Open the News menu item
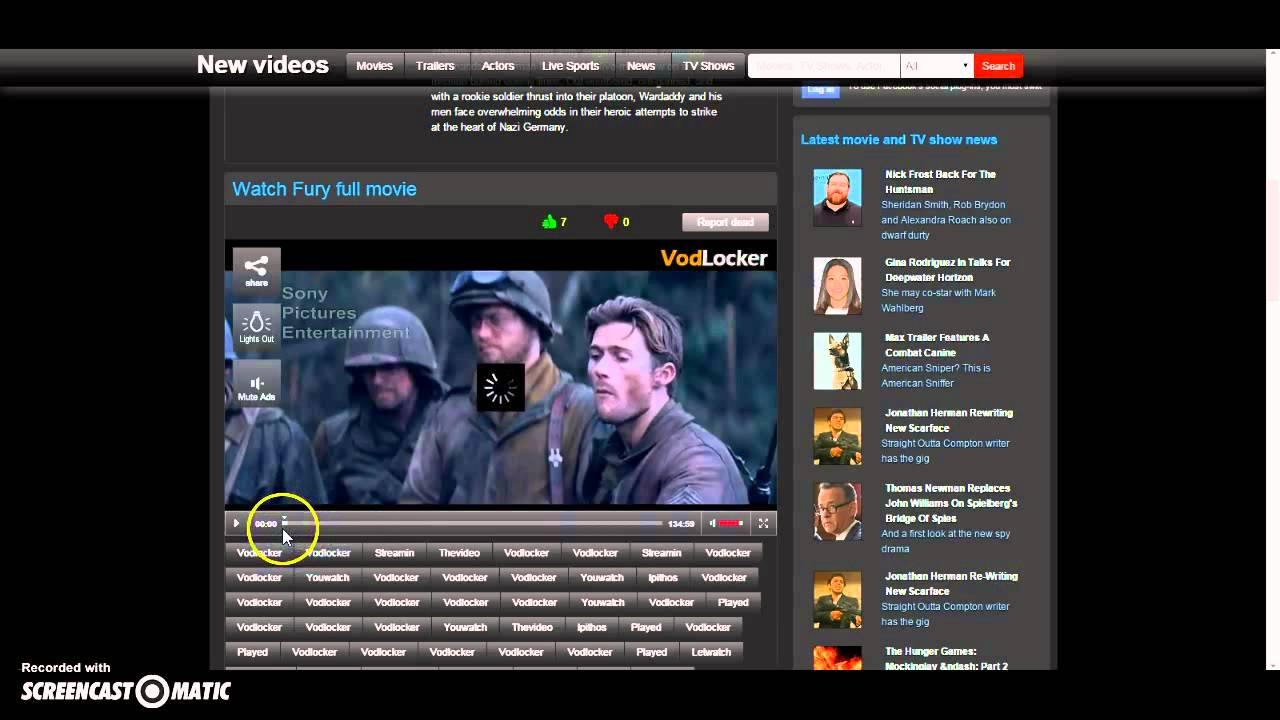This screenshot has height=720, width=1280. [641, 66]
